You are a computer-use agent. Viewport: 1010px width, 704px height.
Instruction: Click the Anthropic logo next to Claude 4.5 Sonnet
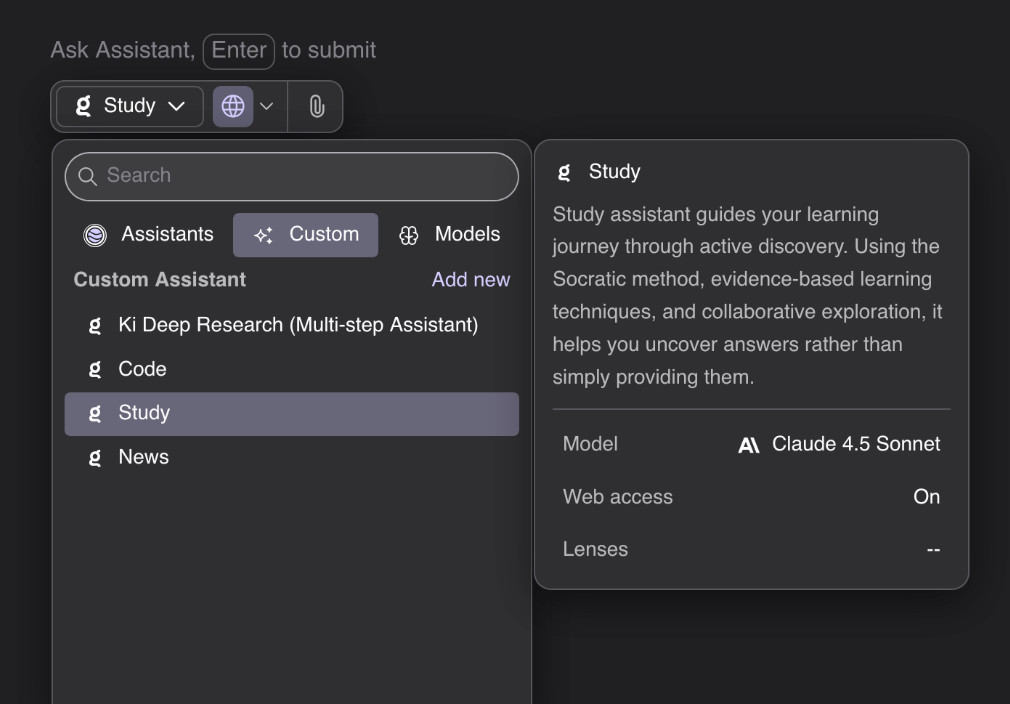(748, 444)
